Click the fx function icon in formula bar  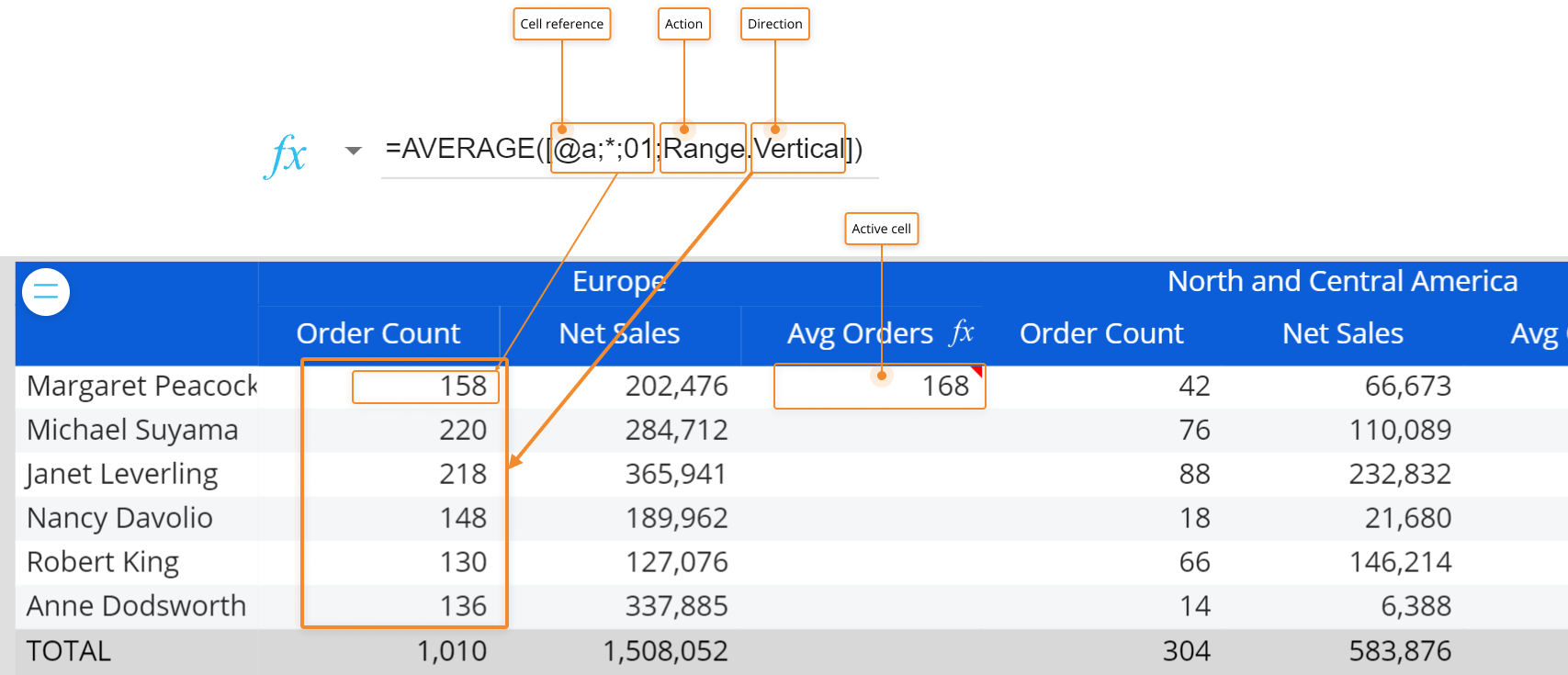(287, 153)
